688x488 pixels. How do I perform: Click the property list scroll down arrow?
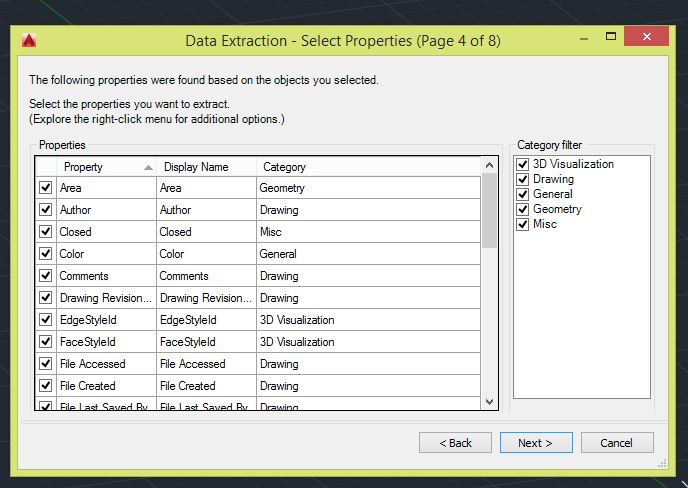pyautogui.click(x=490, y=402)
